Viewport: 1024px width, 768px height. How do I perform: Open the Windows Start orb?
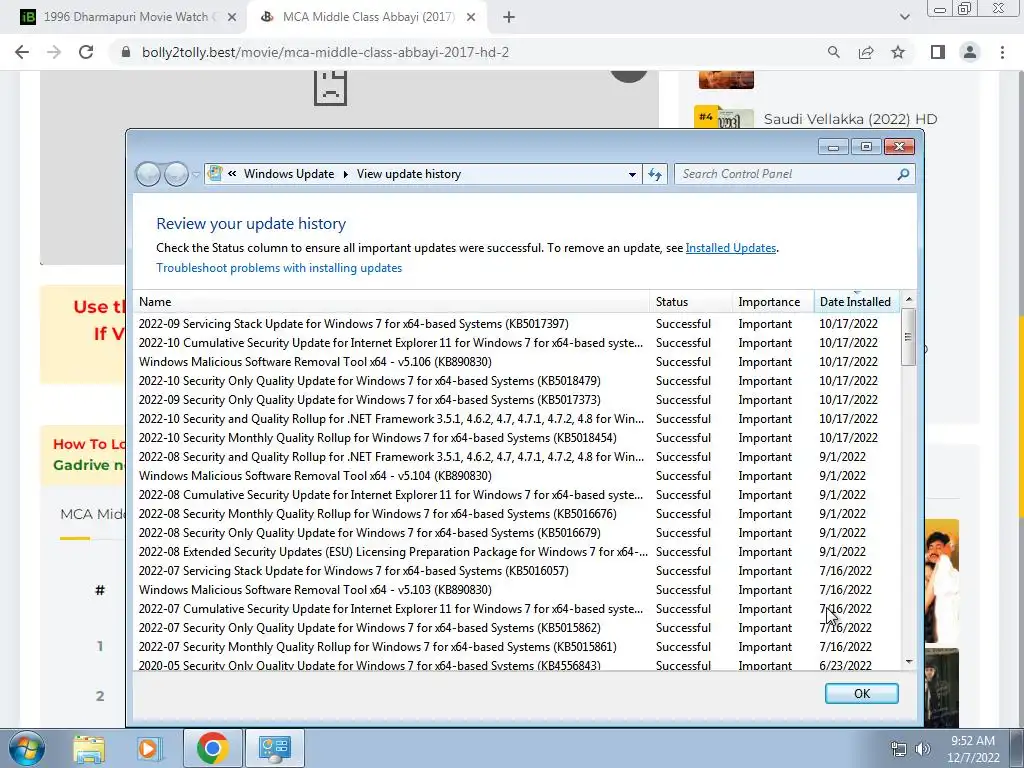pyautogui.click(x=26, y=748)
